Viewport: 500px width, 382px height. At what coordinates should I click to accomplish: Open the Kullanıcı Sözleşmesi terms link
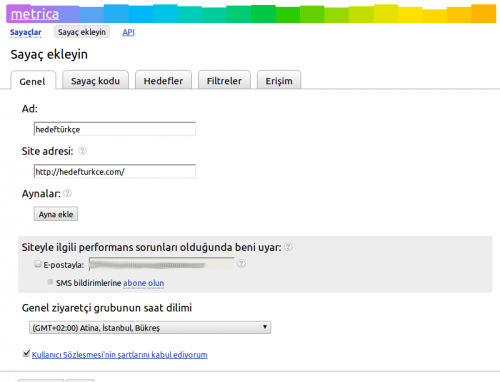[119, 355]
